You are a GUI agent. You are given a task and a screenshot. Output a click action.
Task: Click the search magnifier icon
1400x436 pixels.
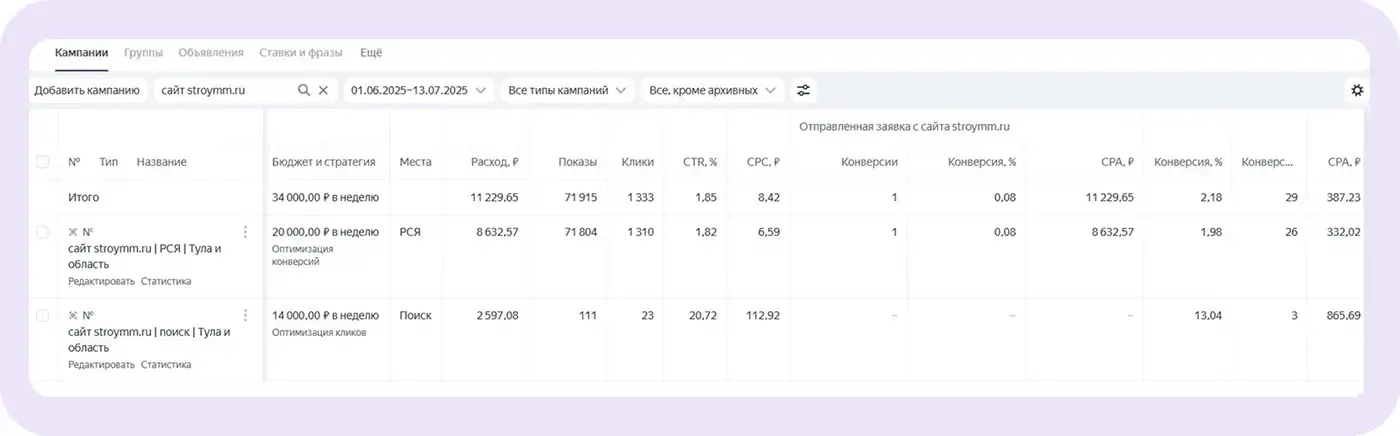coord(304,90)
